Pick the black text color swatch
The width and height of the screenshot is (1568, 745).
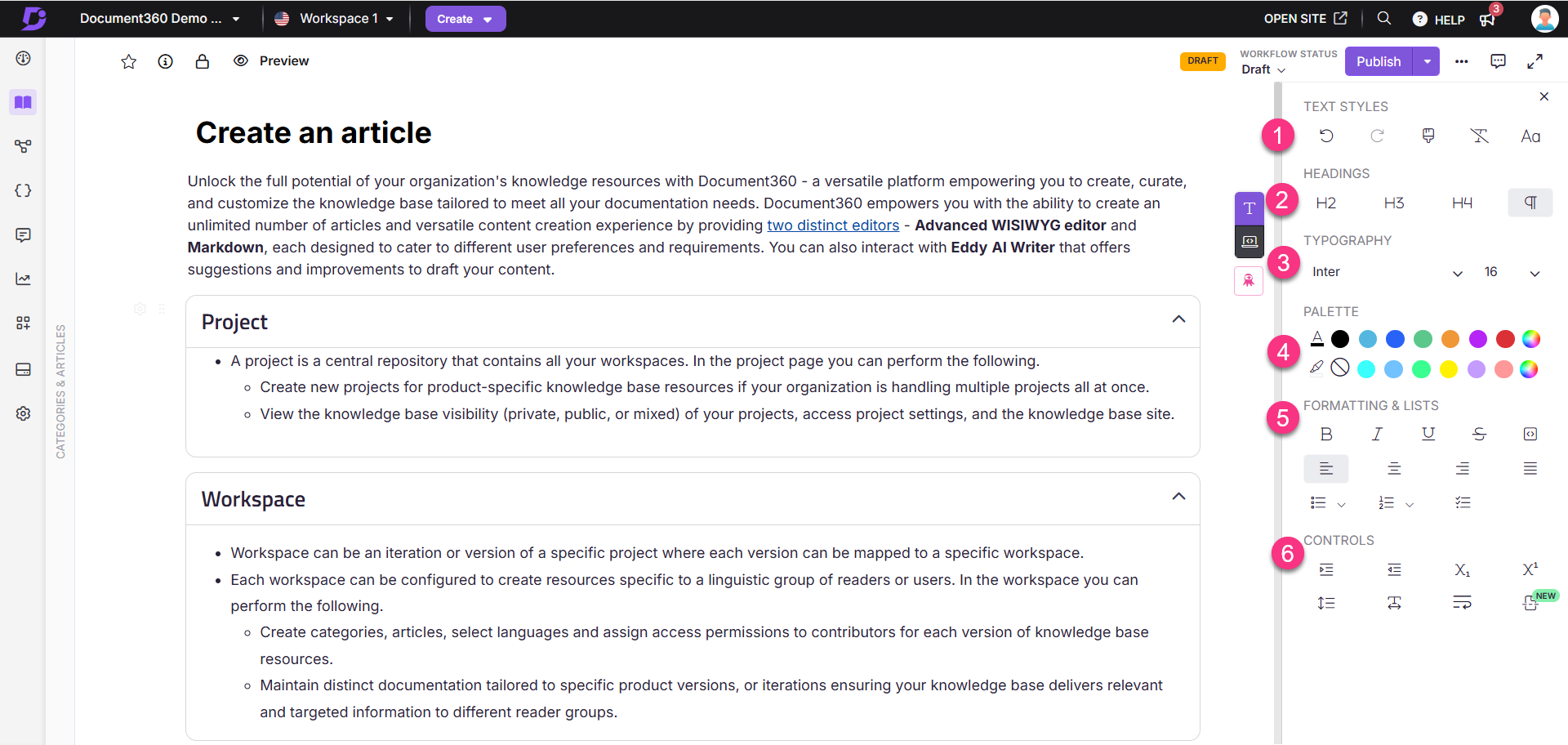click(x=1340, y=339)
